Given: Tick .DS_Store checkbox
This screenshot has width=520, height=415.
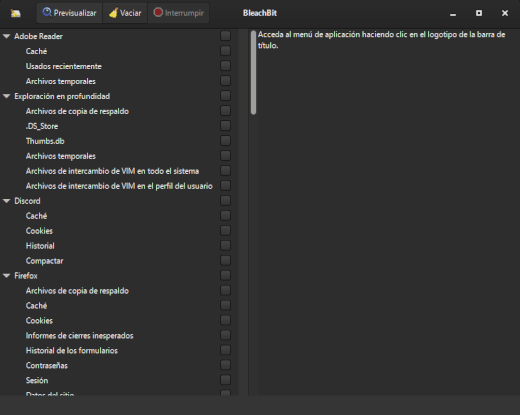Looking at the screenshot, I should coord(225,126).
